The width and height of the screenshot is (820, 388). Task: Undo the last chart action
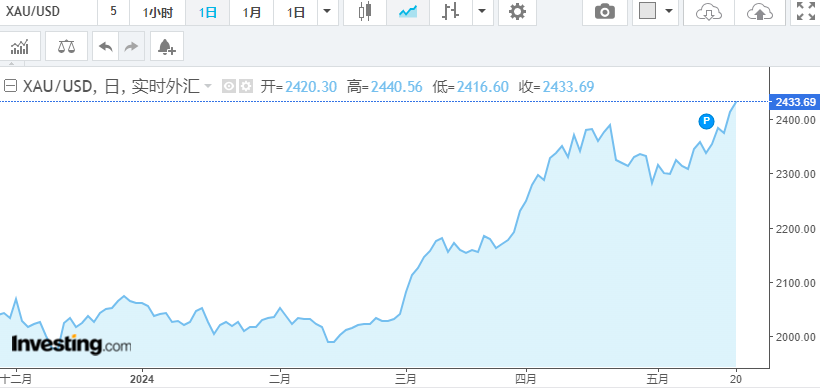(x=106, y=47)
